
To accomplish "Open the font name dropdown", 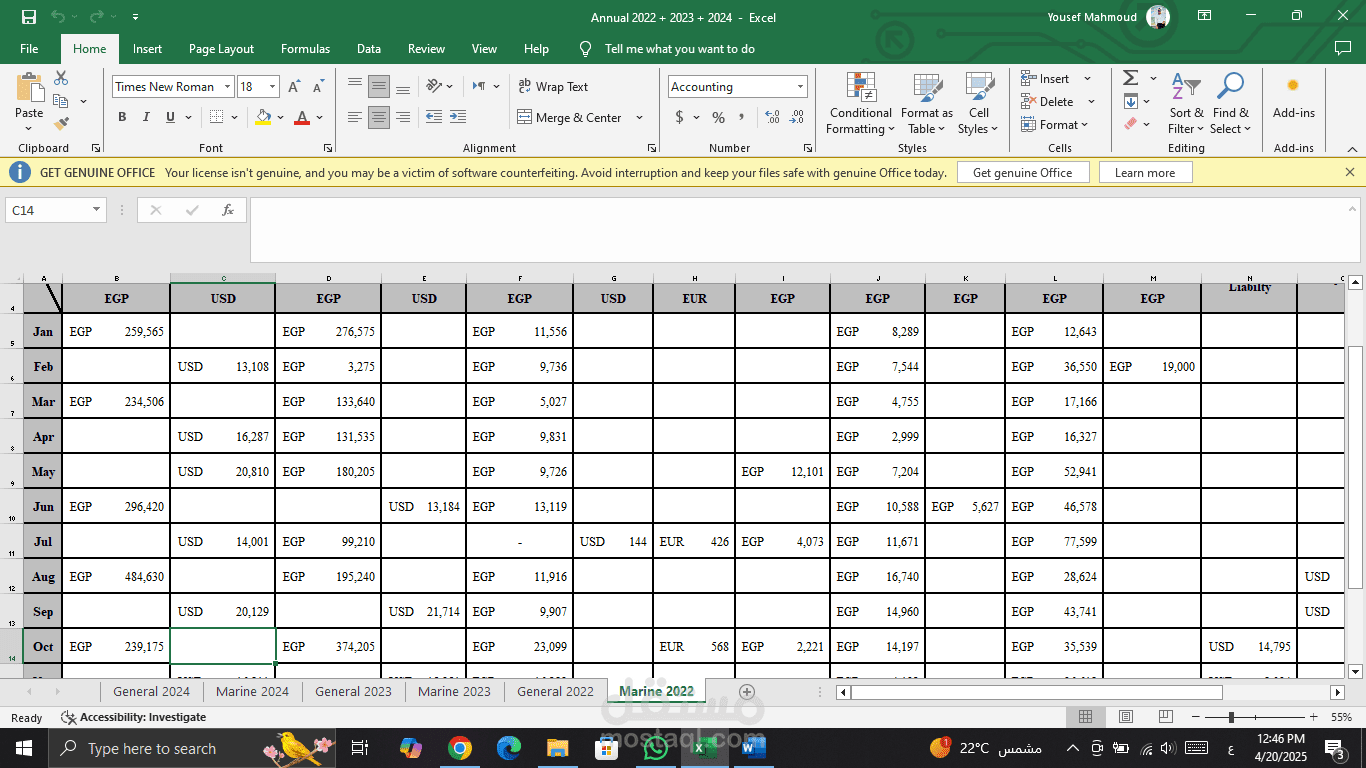I will point(227,87).
